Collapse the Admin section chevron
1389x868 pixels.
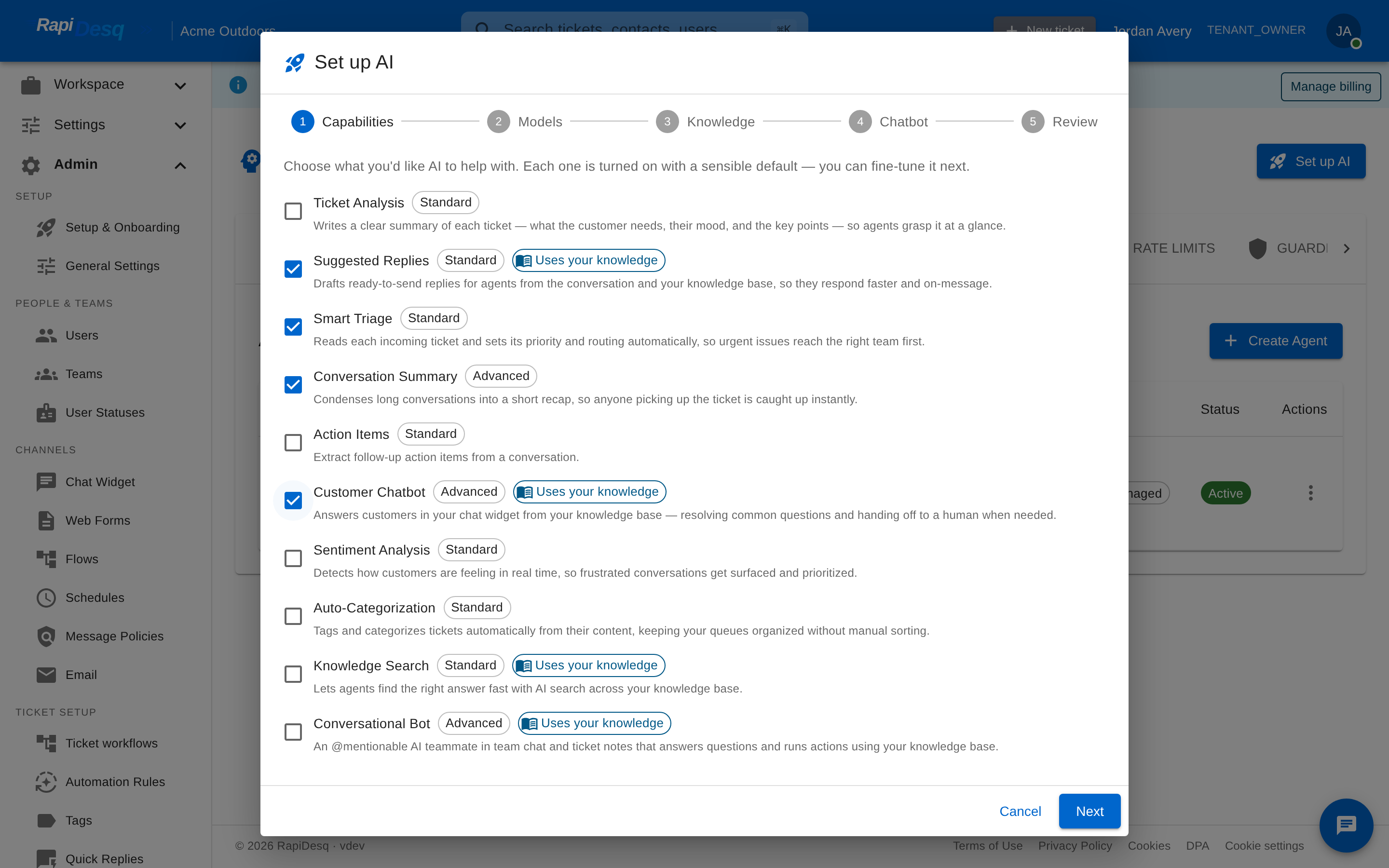180,165
